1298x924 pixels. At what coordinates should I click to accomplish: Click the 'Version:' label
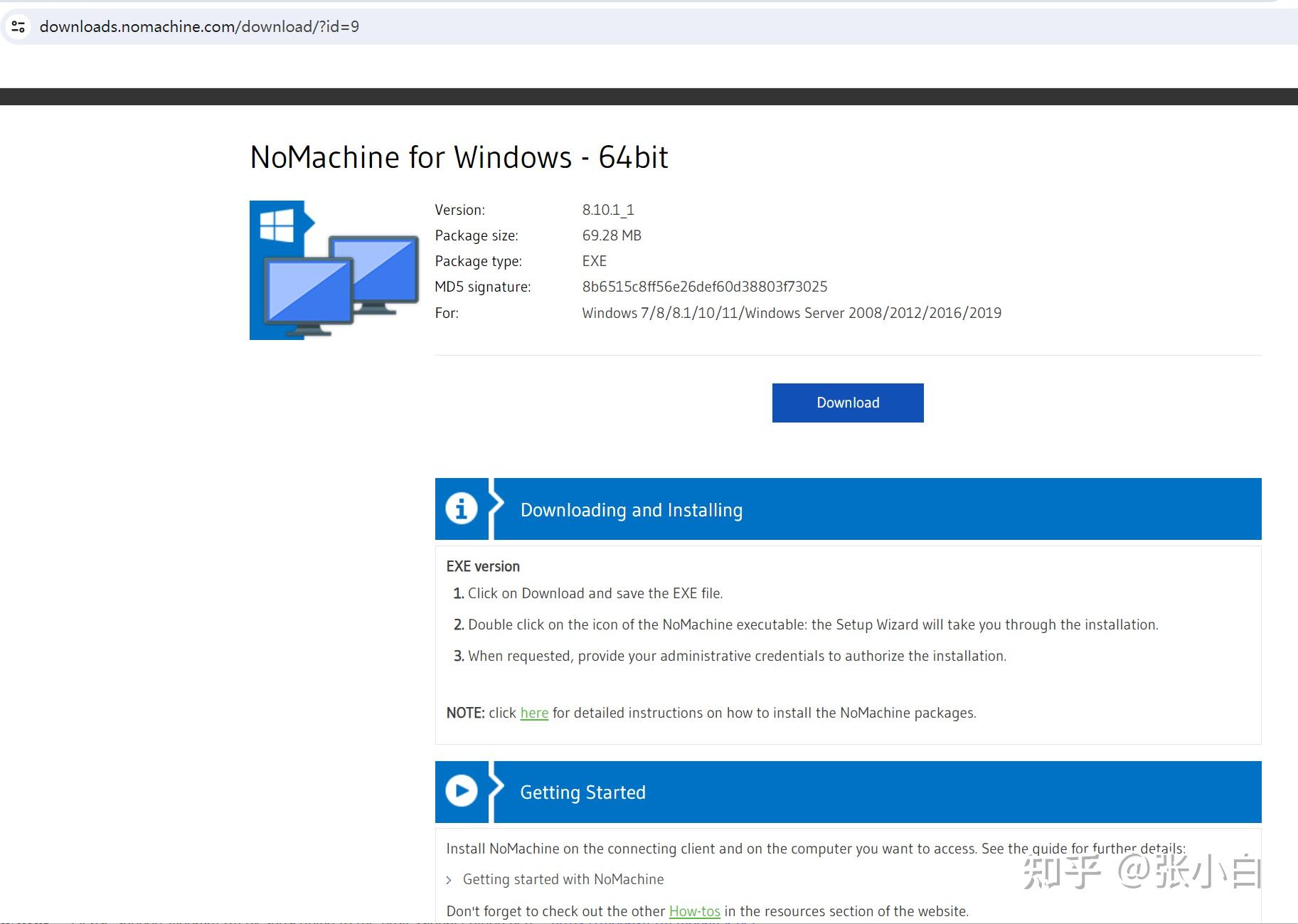pyautogui.click(x=460, y=210)
